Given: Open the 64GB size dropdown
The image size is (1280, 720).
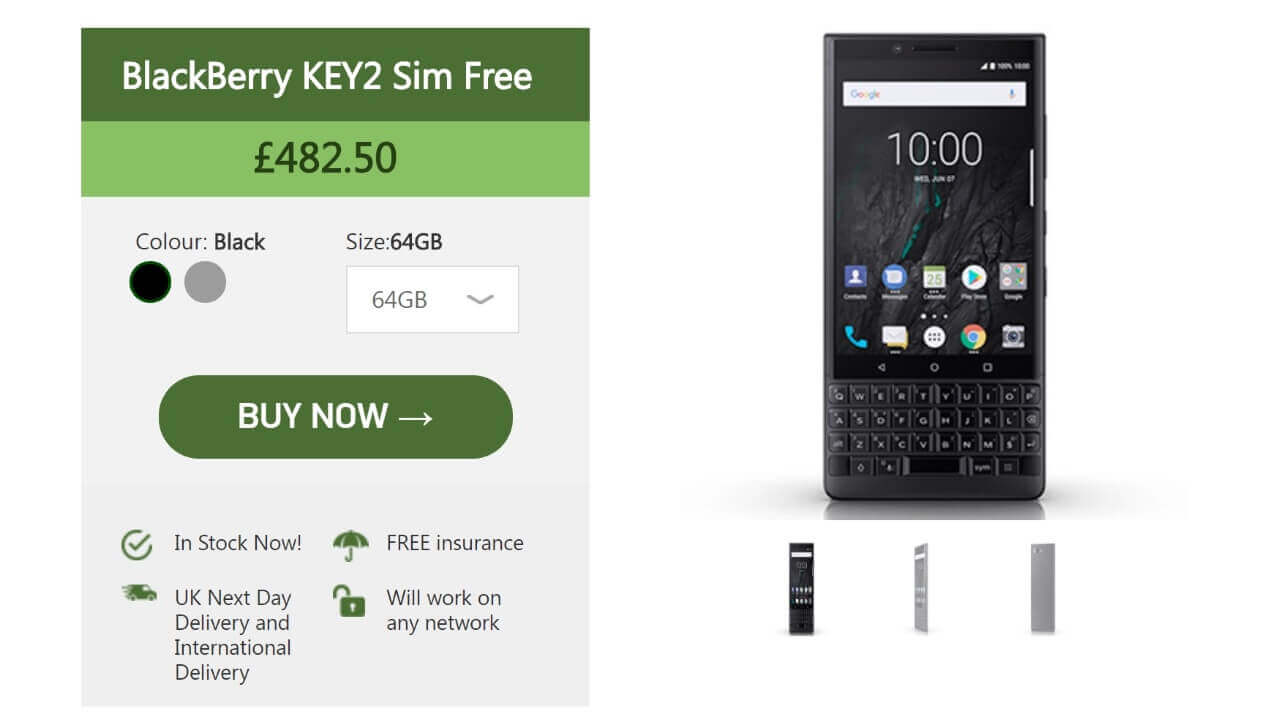Looking at the screenshot, I should pyautogui.click(x=432, y=299).
